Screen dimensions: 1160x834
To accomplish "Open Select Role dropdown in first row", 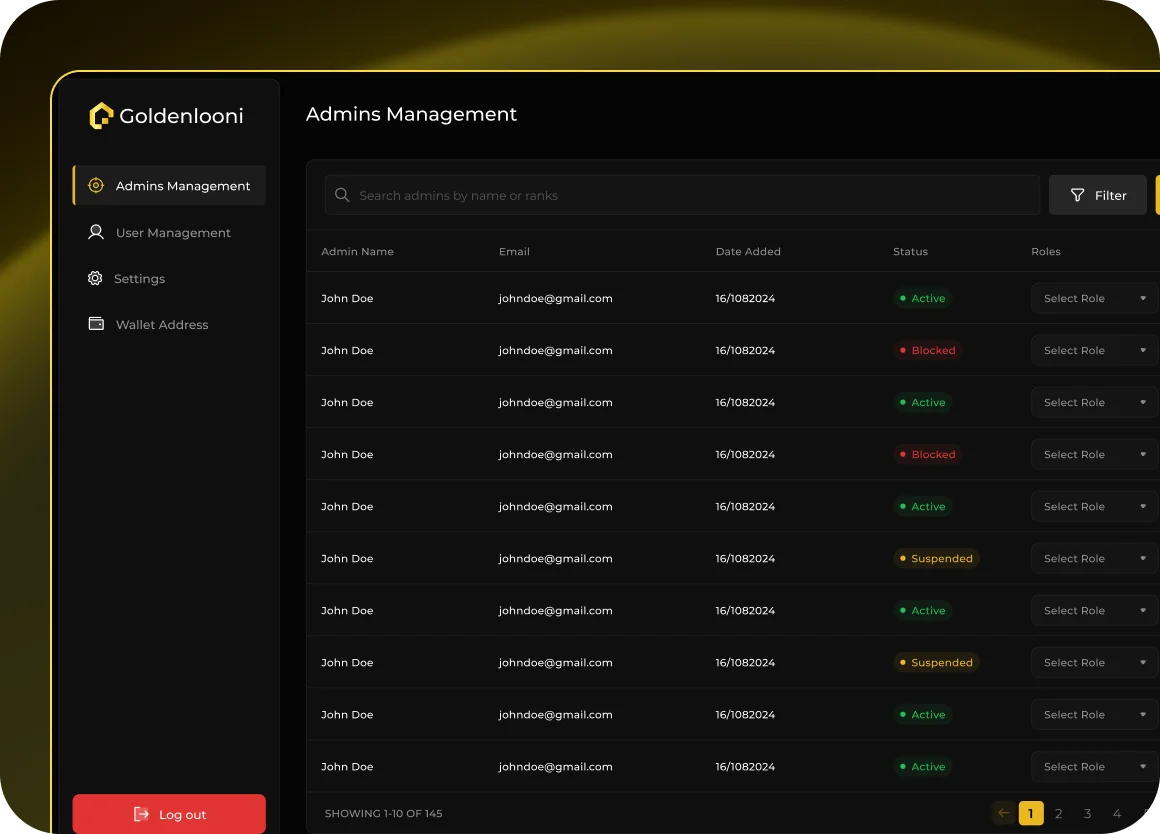I will 1094,298.
